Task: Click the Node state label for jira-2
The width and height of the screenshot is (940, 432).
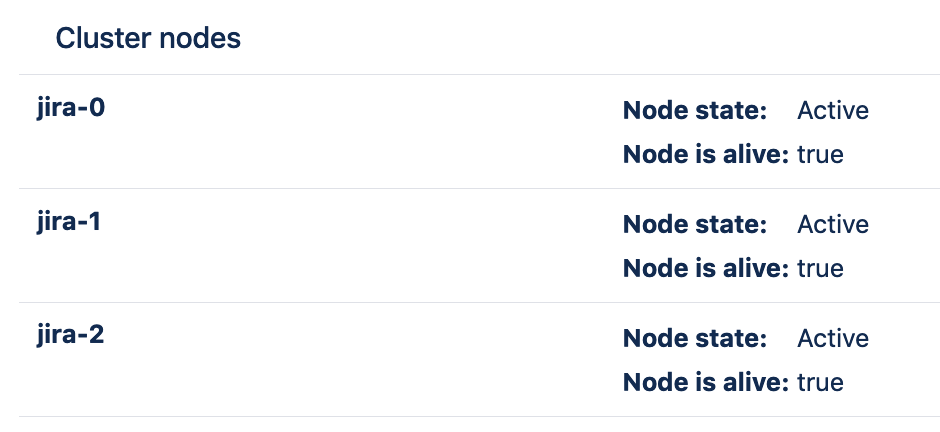Action: pos(694,338)
